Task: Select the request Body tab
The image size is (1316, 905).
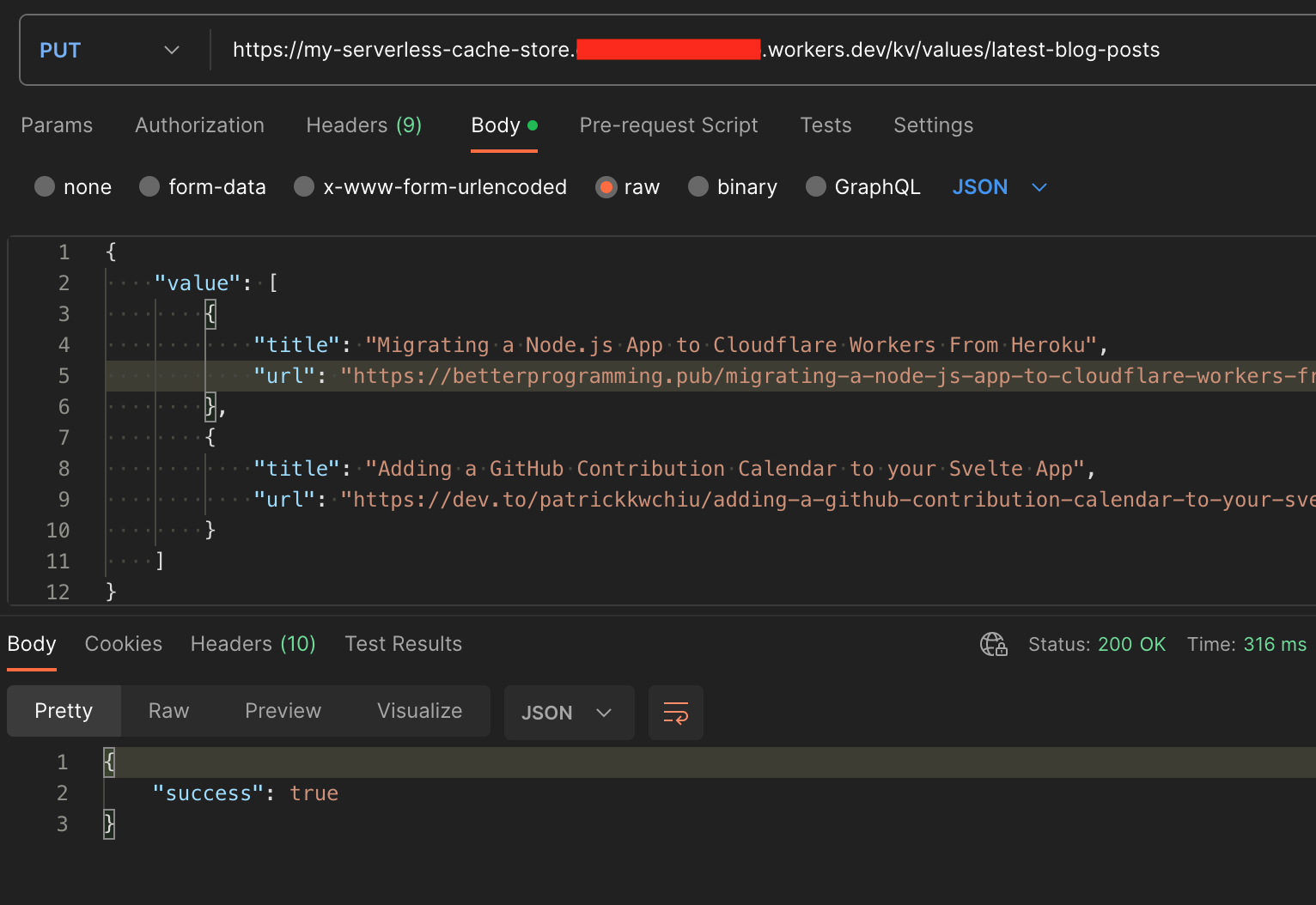Action: coord(504,125)
